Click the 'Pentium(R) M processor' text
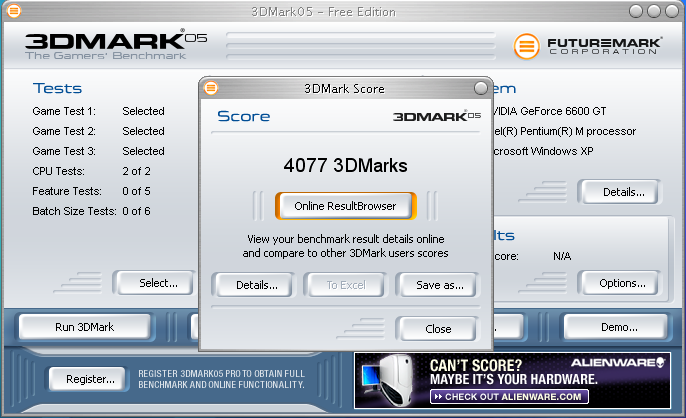The image size is (686, 418). point(578,131)
